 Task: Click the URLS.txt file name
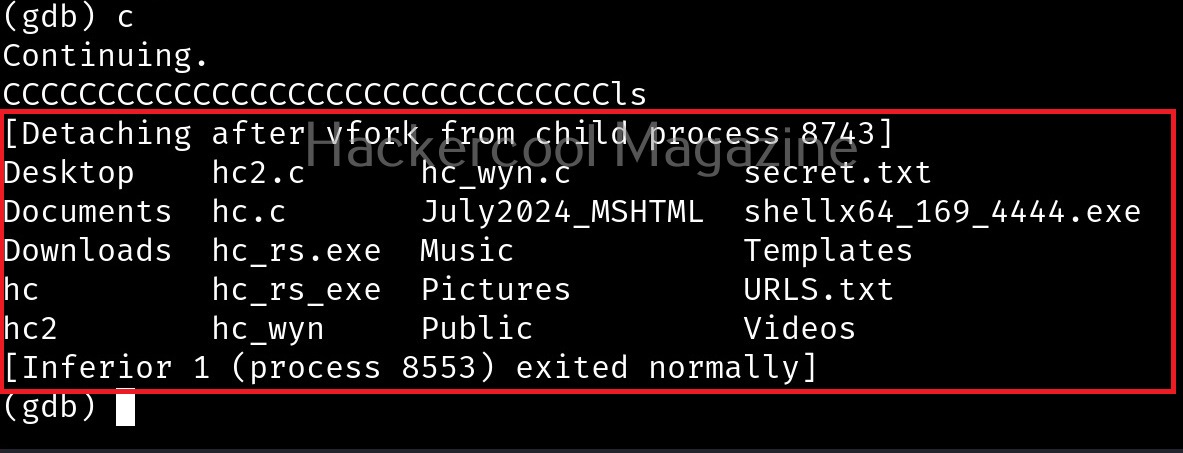pos(818,289)
